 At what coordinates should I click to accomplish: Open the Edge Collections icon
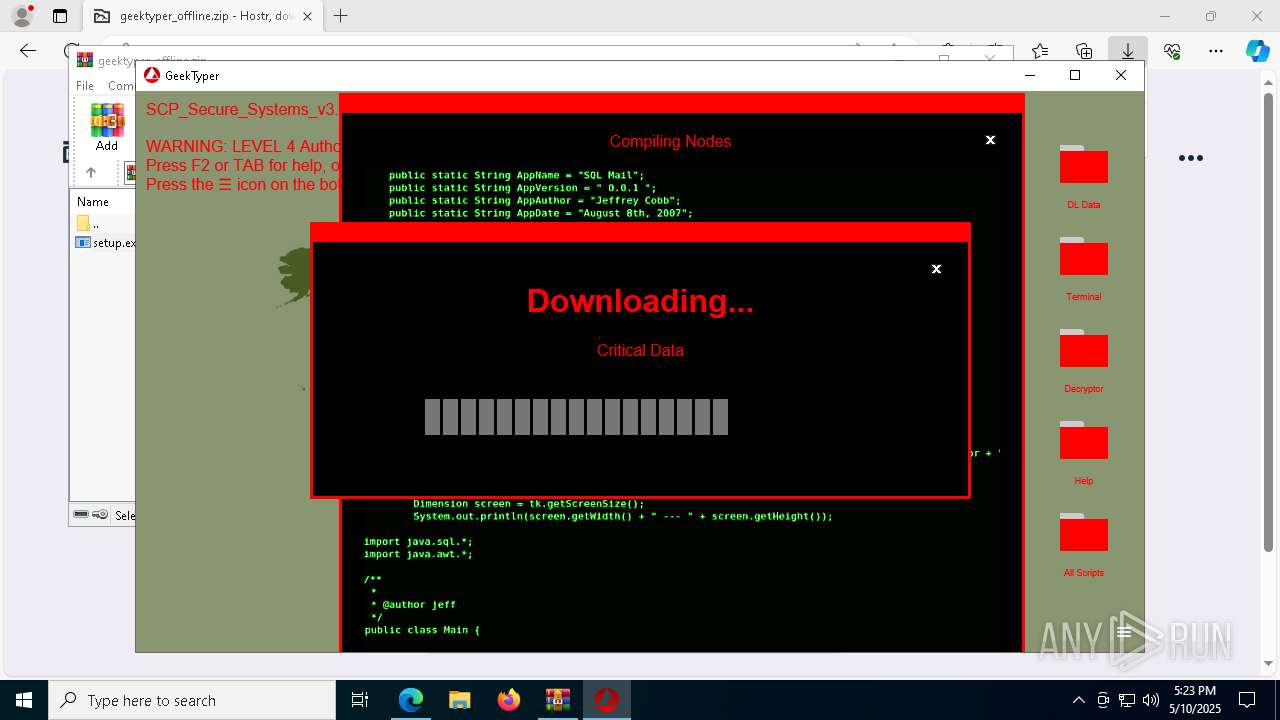[x=1084, y=51]
